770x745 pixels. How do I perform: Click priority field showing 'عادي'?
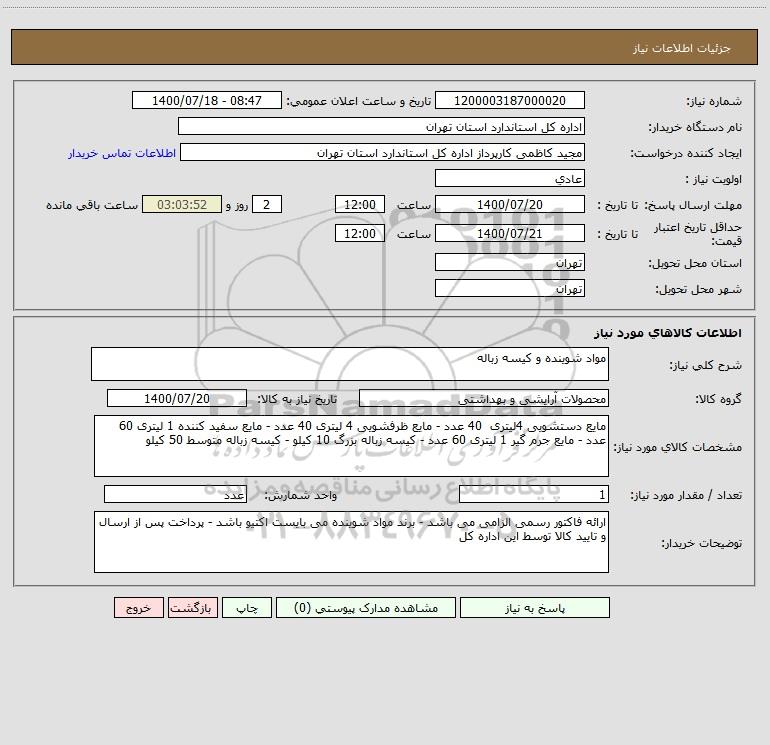tap(510, 178)
